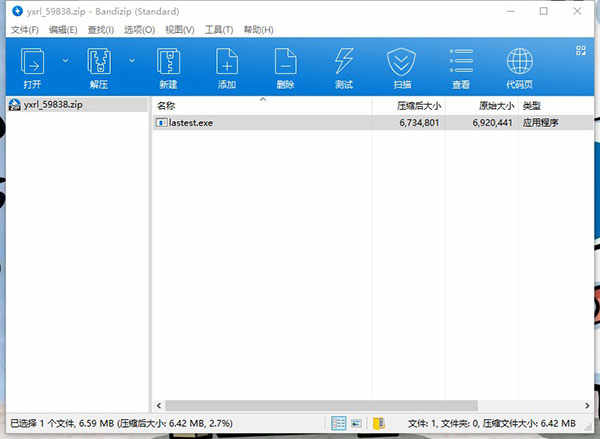Open the 帮助(H) menu
The height and width of the screenshot is (439, 600).
(259, 29)
